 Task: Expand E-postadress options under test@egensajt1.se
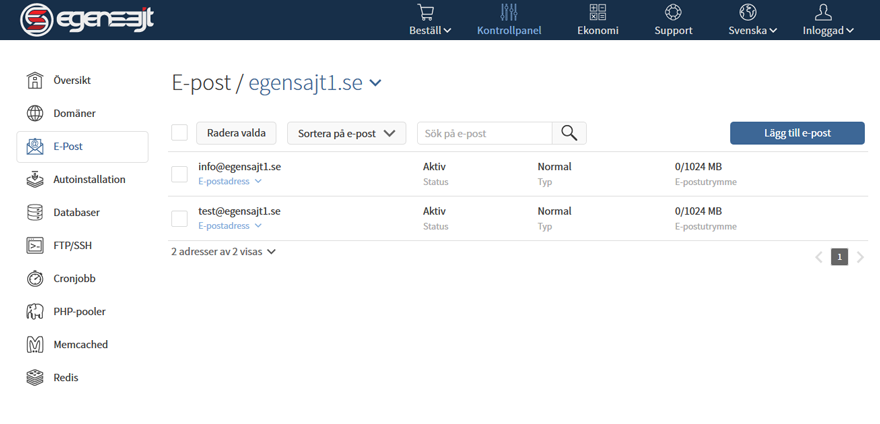point(230,226)
